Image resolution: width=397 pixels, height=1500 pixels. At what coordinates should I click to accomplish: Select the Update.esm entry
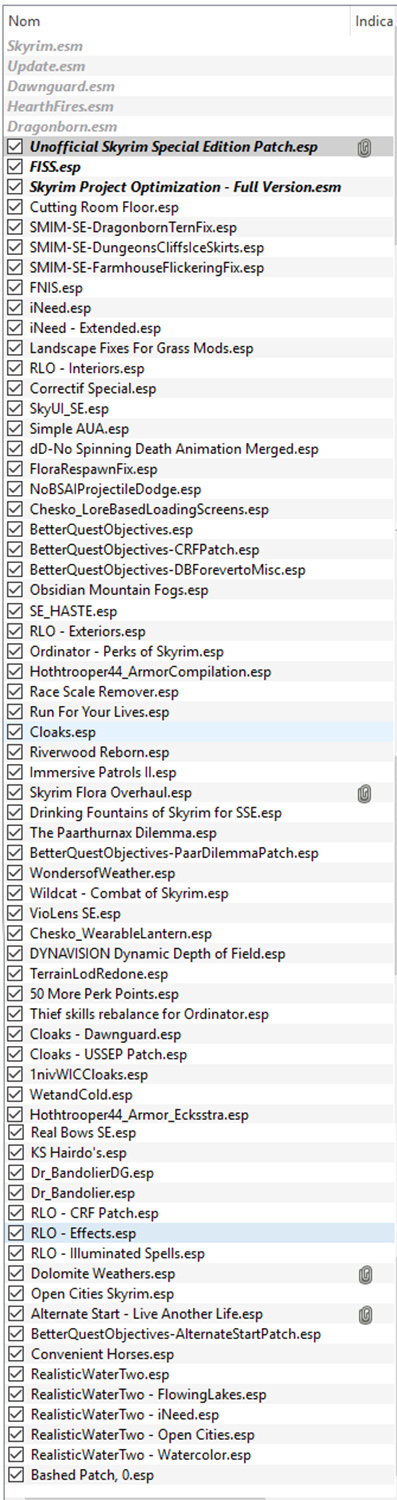pos(46,66)
